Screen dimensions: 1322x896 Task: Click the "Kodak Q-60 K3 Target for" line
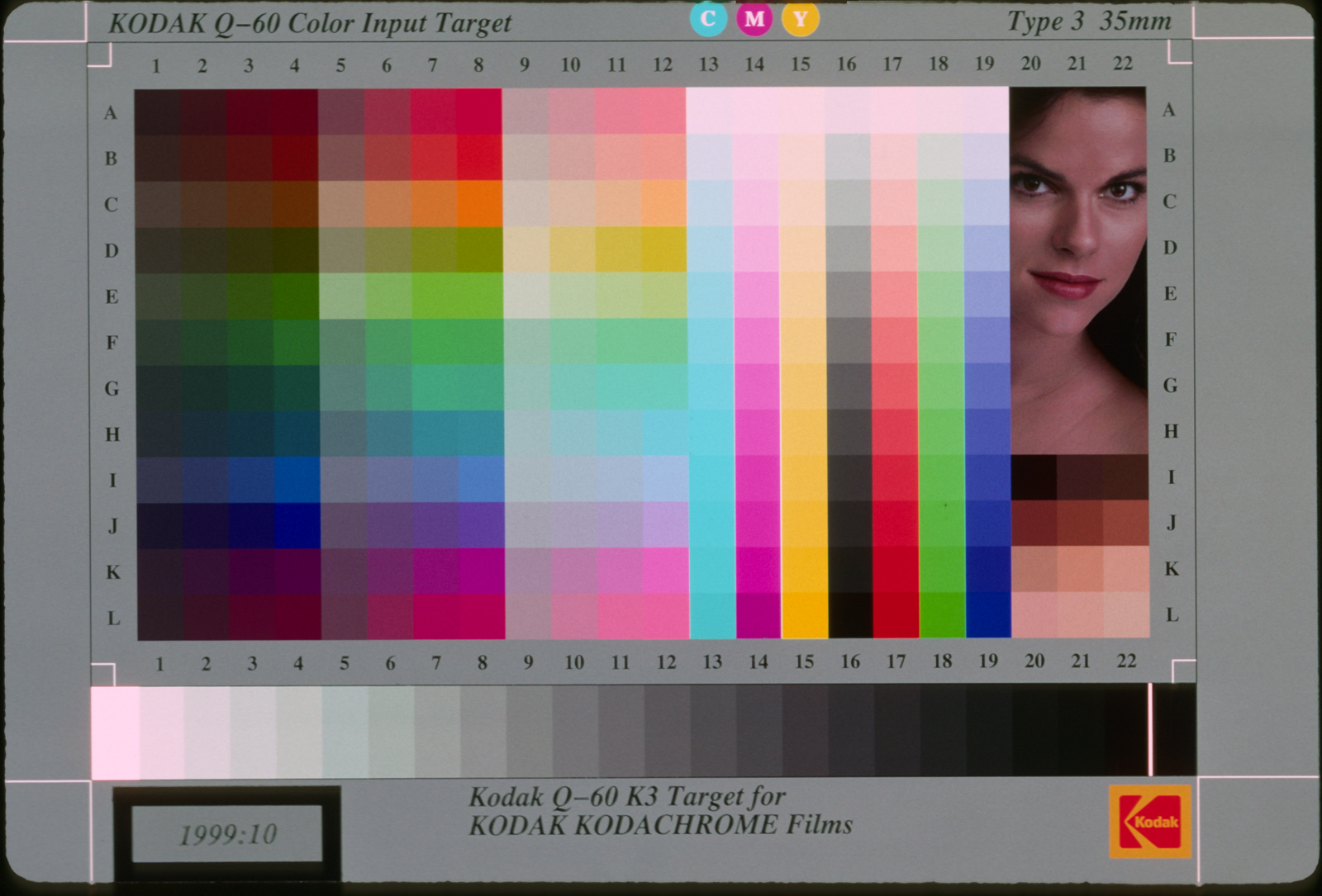[x=627, y=797]
